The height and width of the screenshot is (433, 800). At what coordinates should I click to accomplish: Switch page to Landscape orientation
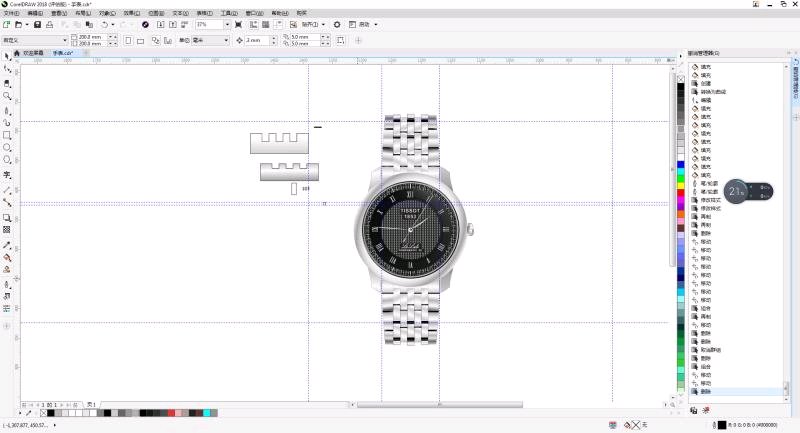pos(140,40)
